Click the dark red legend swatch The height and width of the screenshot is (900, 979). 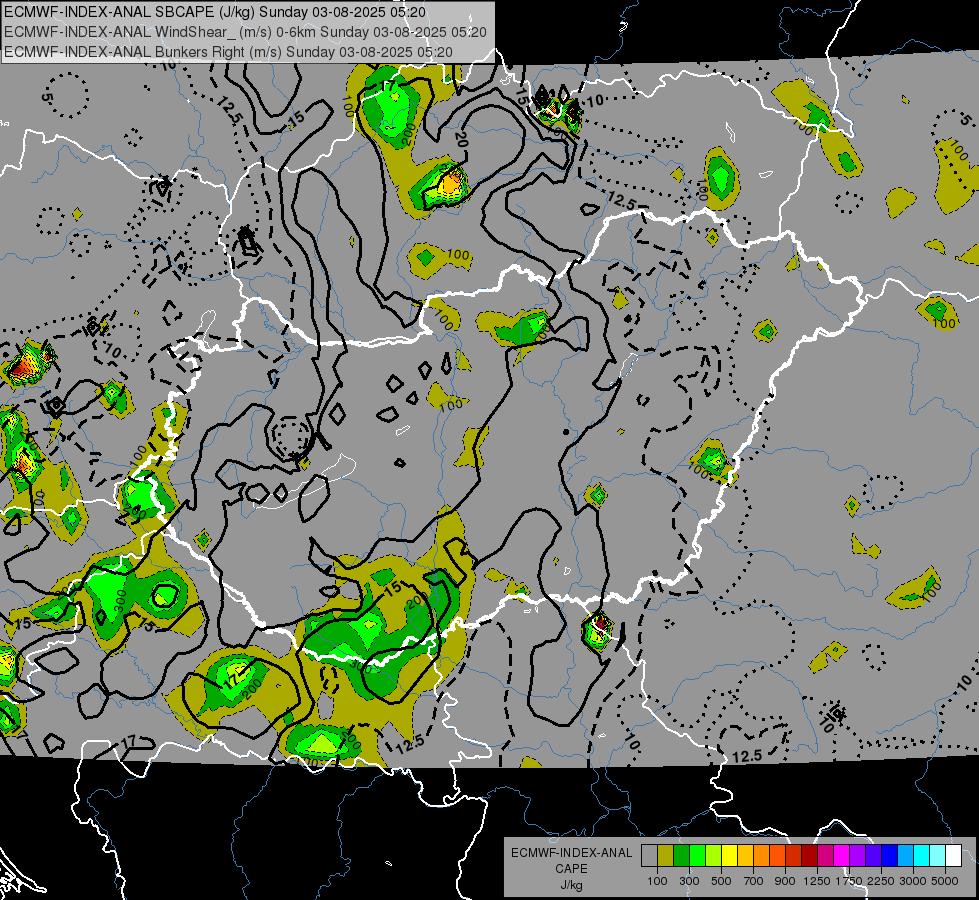(809, 856)
